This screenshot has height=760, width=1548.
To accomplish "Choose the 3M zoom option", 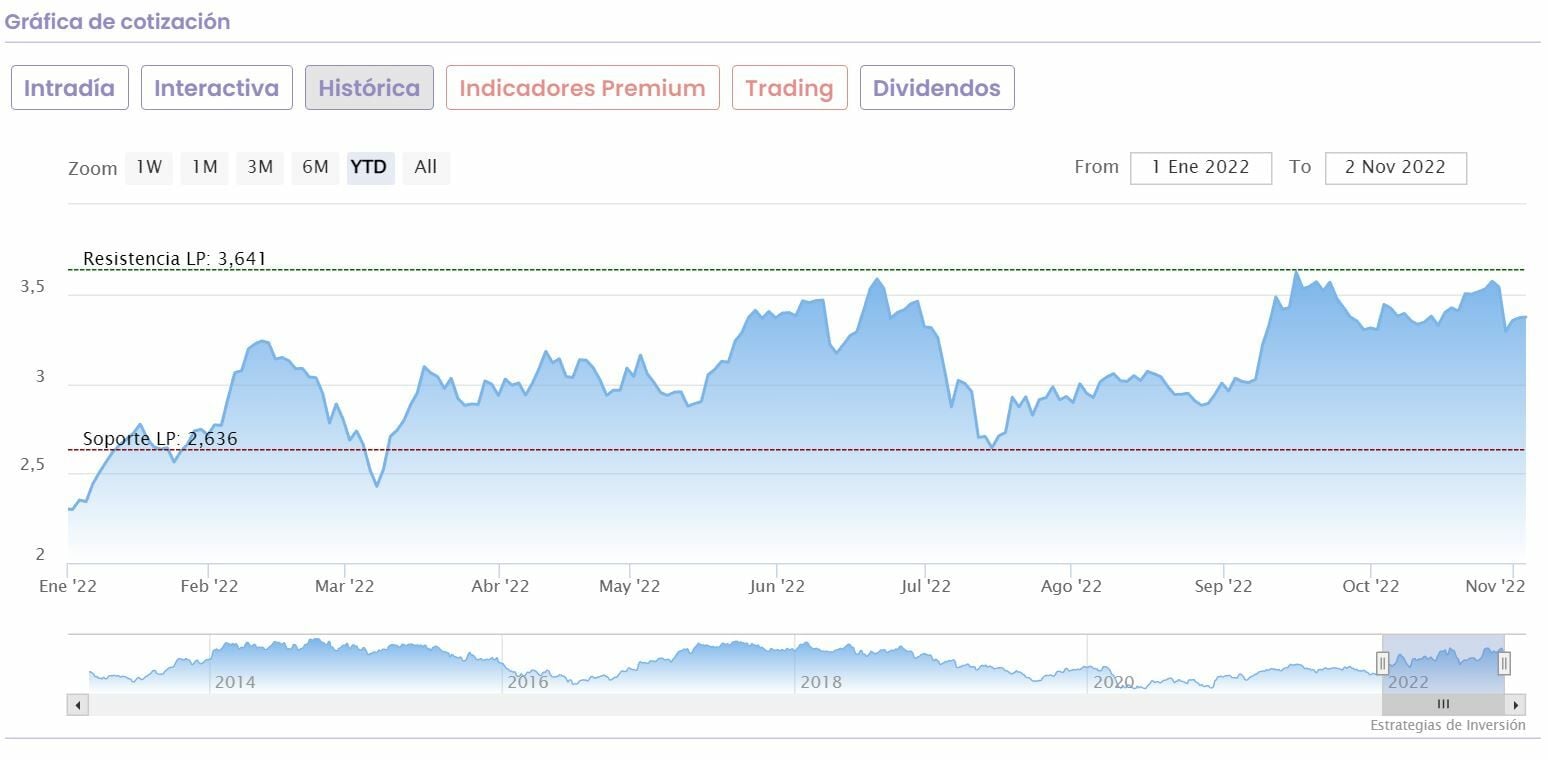I will tap(260, 167).
